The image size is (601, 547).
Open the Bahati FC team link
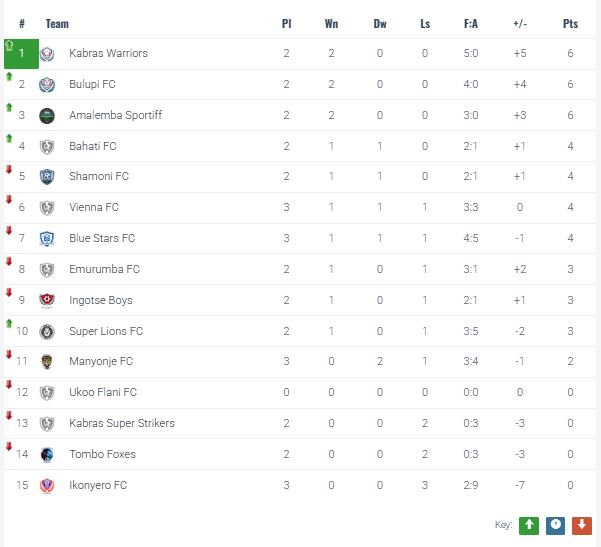point(93,147)
